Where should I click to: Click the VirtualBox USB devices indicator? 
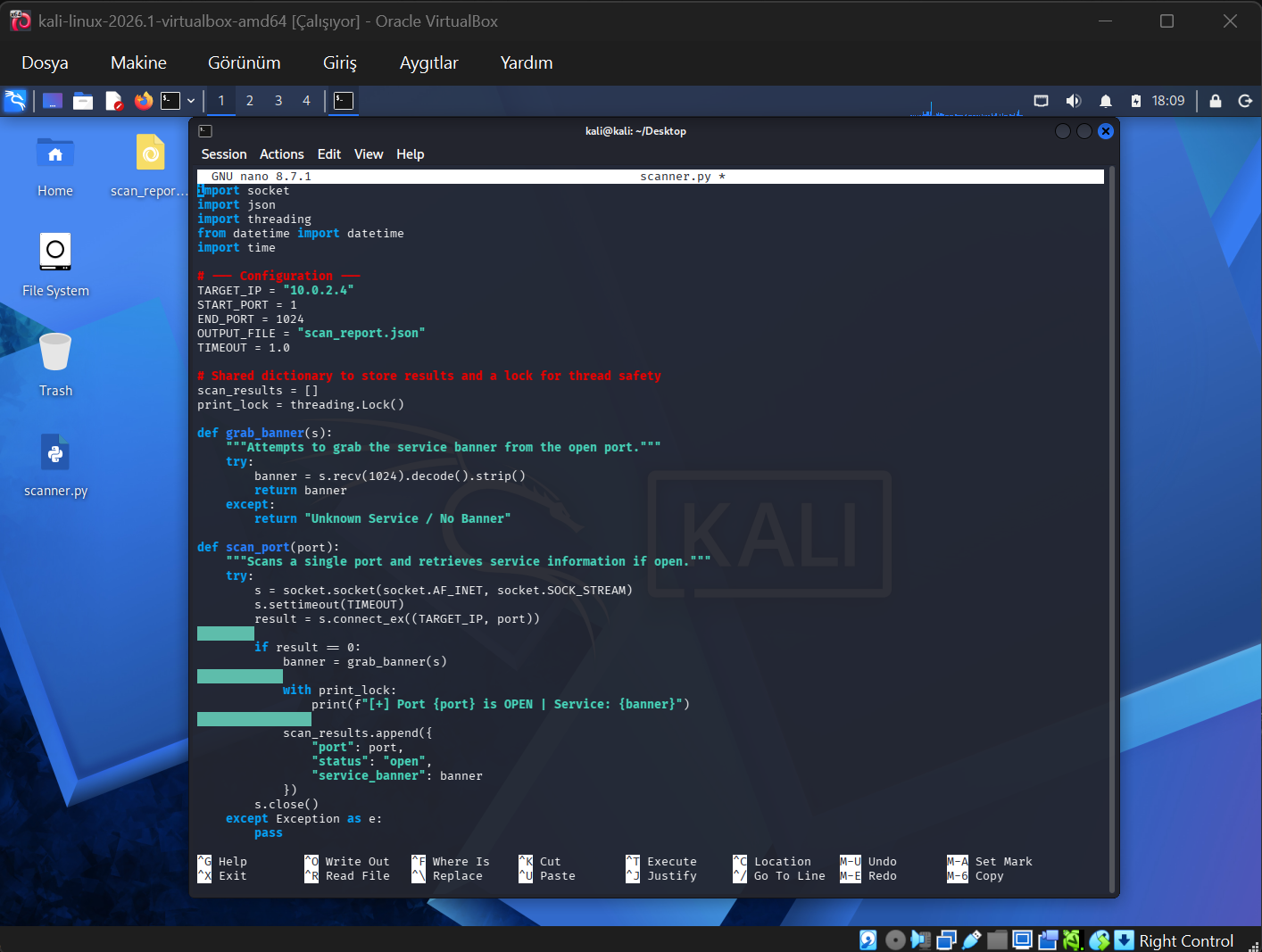tap(971, 940)
